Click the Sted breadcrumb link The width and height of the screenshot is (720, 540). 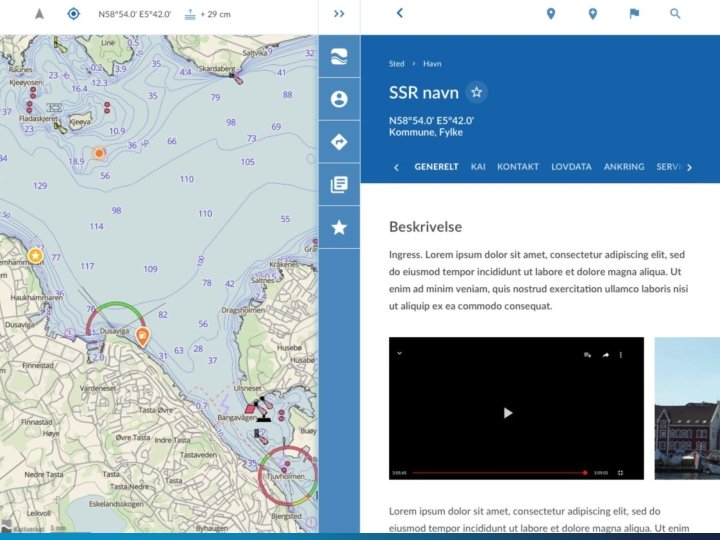pos(397,64)
